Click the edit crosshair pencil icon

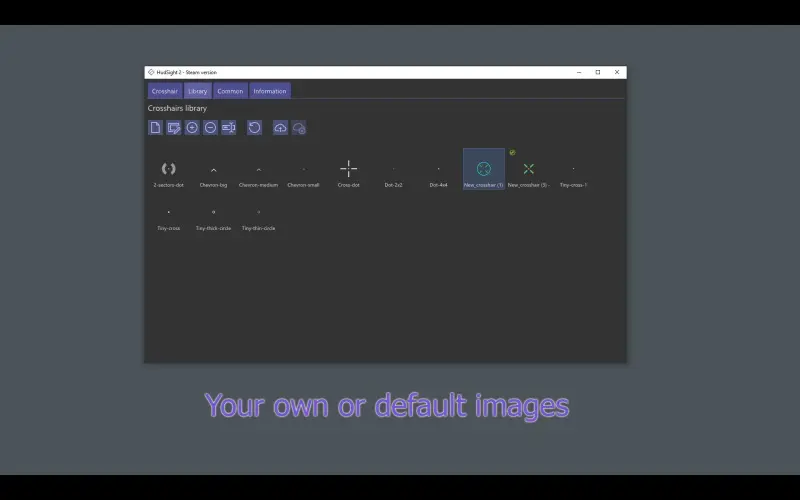174,128
